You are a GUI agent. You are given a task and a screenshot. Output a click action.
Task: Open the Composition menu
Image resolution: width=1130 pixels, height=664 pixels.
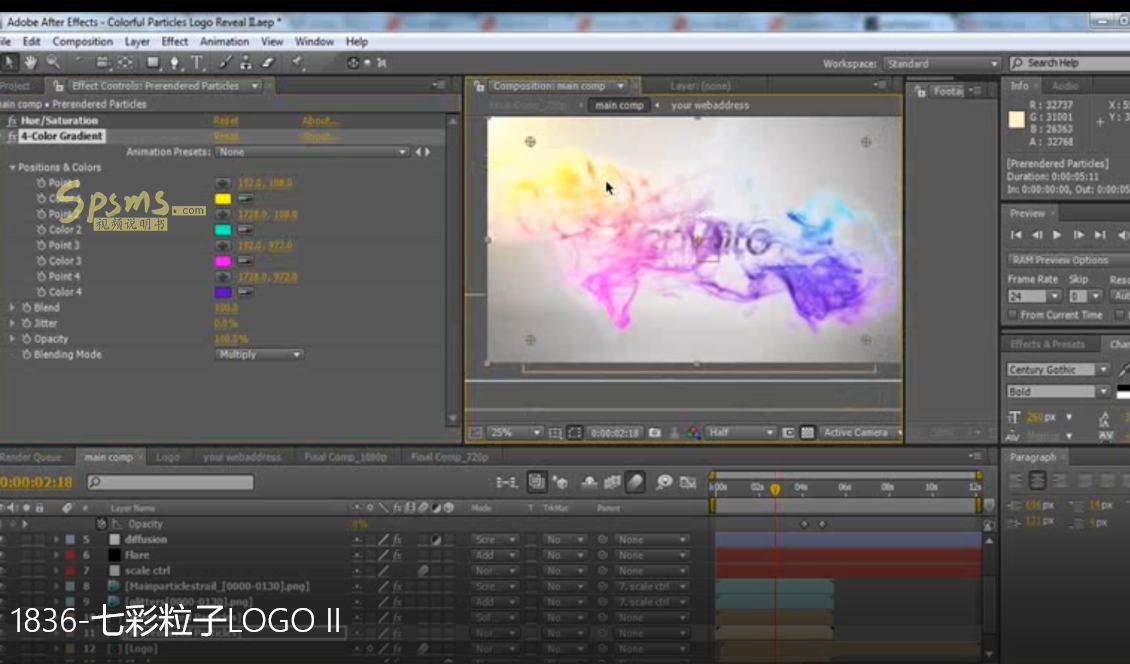[x=82, y=42]
